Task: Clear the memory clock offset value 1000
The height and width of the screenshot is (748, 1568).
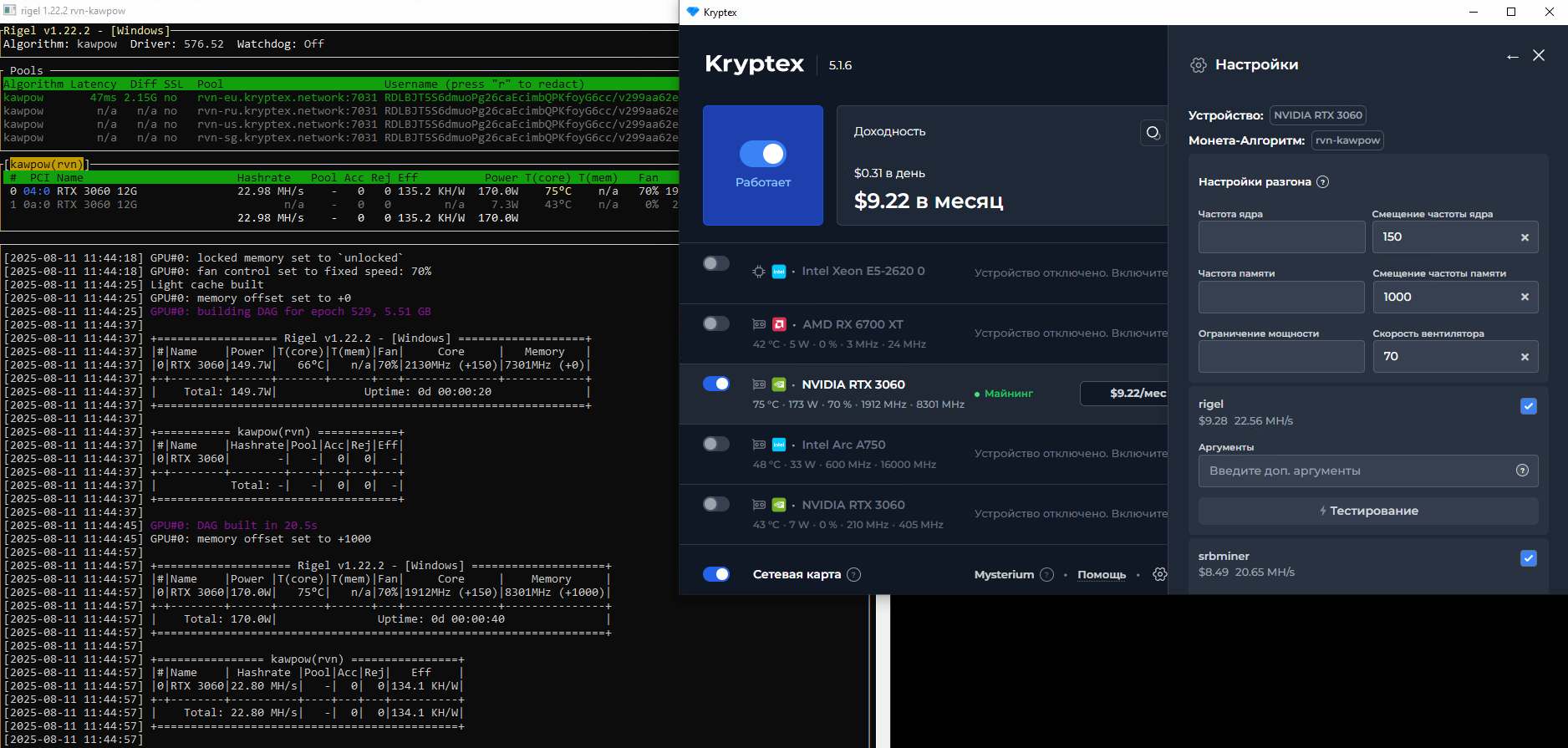Action: (1525, 298)
